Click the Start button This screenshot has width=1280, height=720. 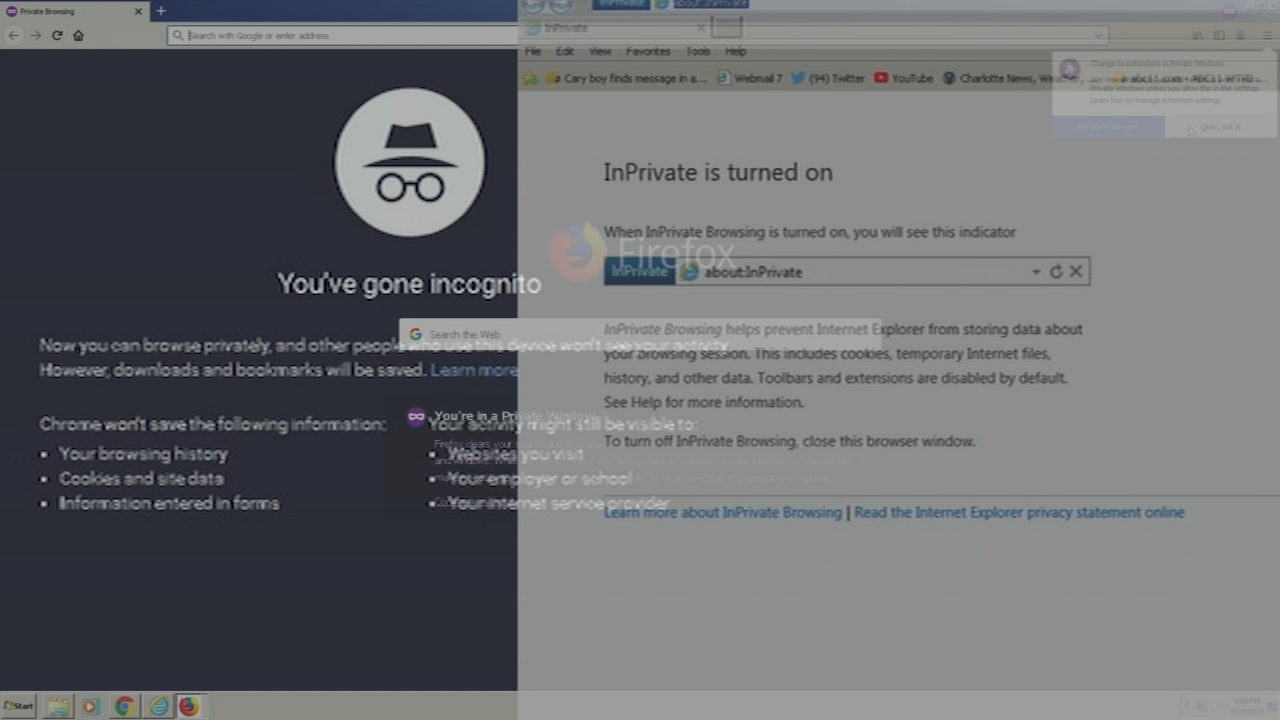click(18, 706)
